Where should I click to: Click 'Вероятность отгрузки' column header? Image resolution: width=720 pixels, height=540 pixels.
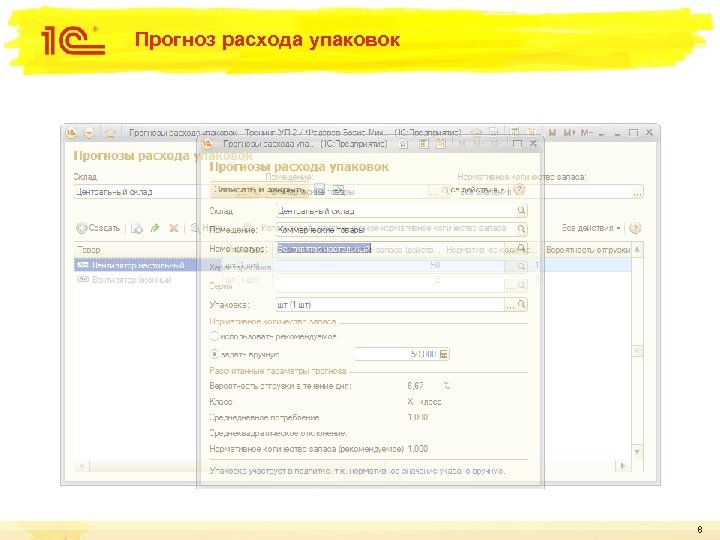point(587,249)
